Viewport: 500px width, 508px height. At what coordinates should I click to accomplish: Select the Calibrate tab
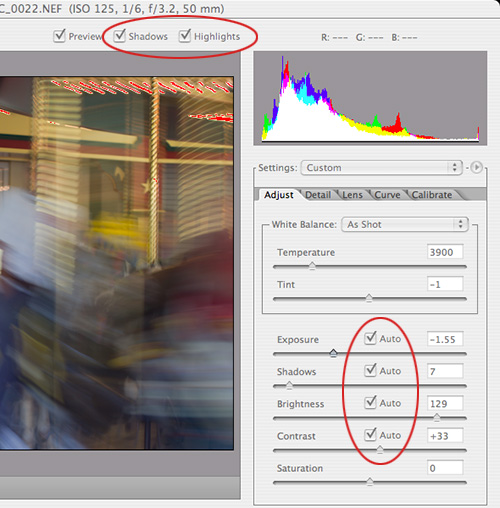[x=432, y=195]
